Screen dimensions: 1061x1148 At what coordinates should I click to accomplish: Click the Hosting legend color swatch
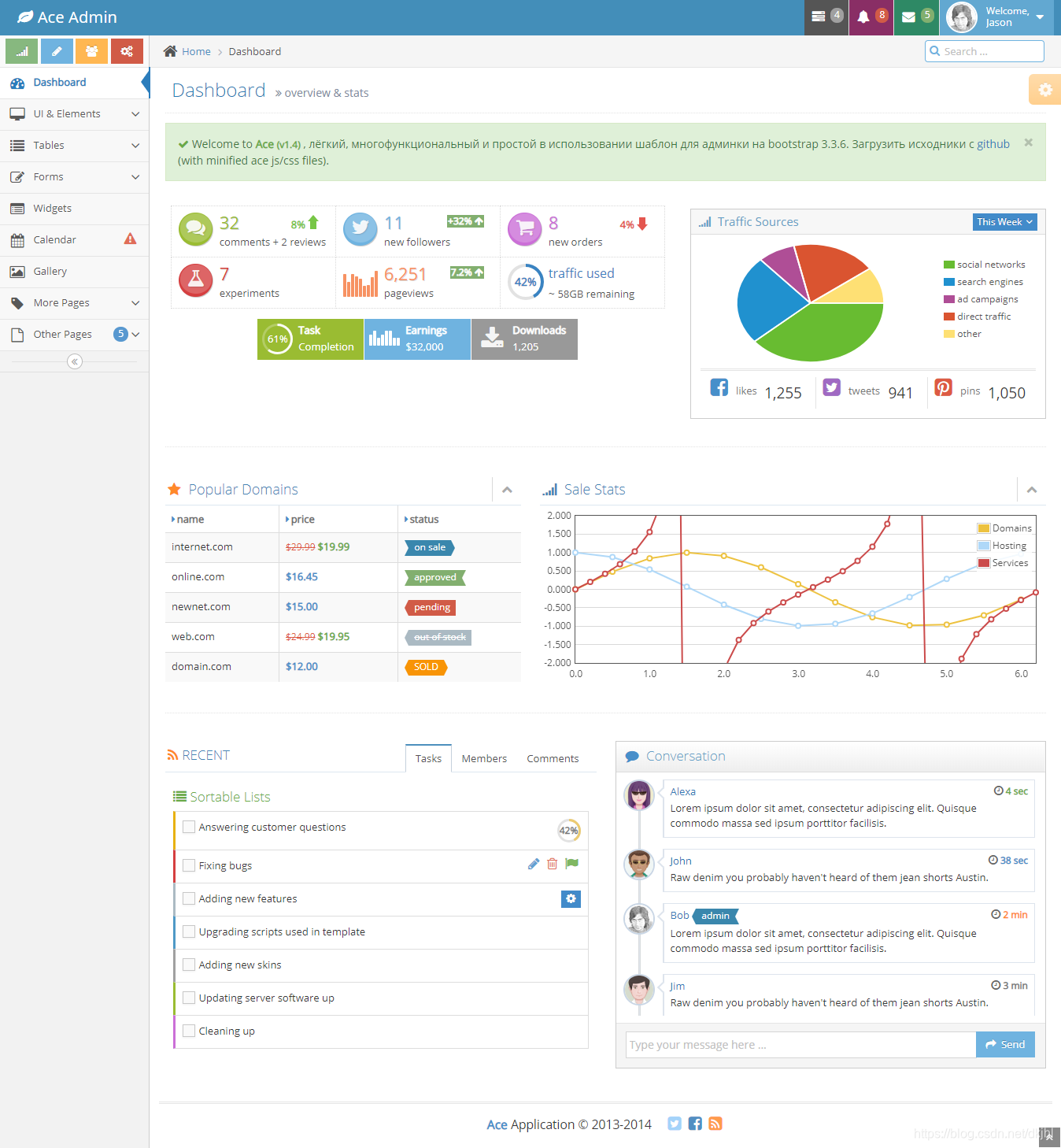click(x=984, y=546)
